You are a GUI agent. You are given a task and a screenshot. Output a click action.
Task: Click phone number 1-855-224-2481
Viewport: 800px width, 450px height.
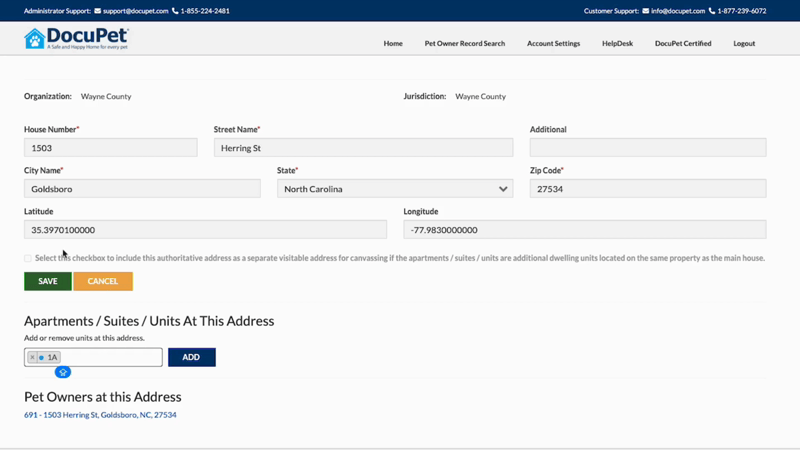point(205,11)
